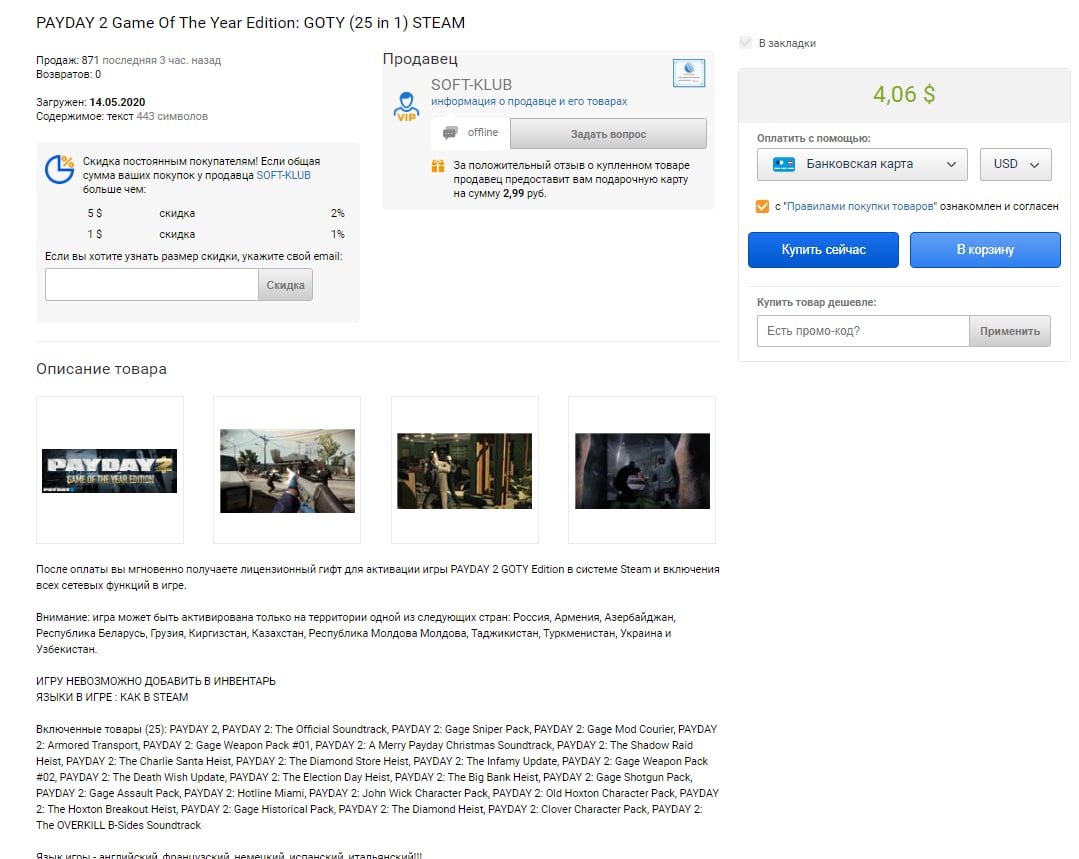This screenshot has height=859, width=1079.
Task: Click the offline chat bubble icon
Action: (450, 133)
